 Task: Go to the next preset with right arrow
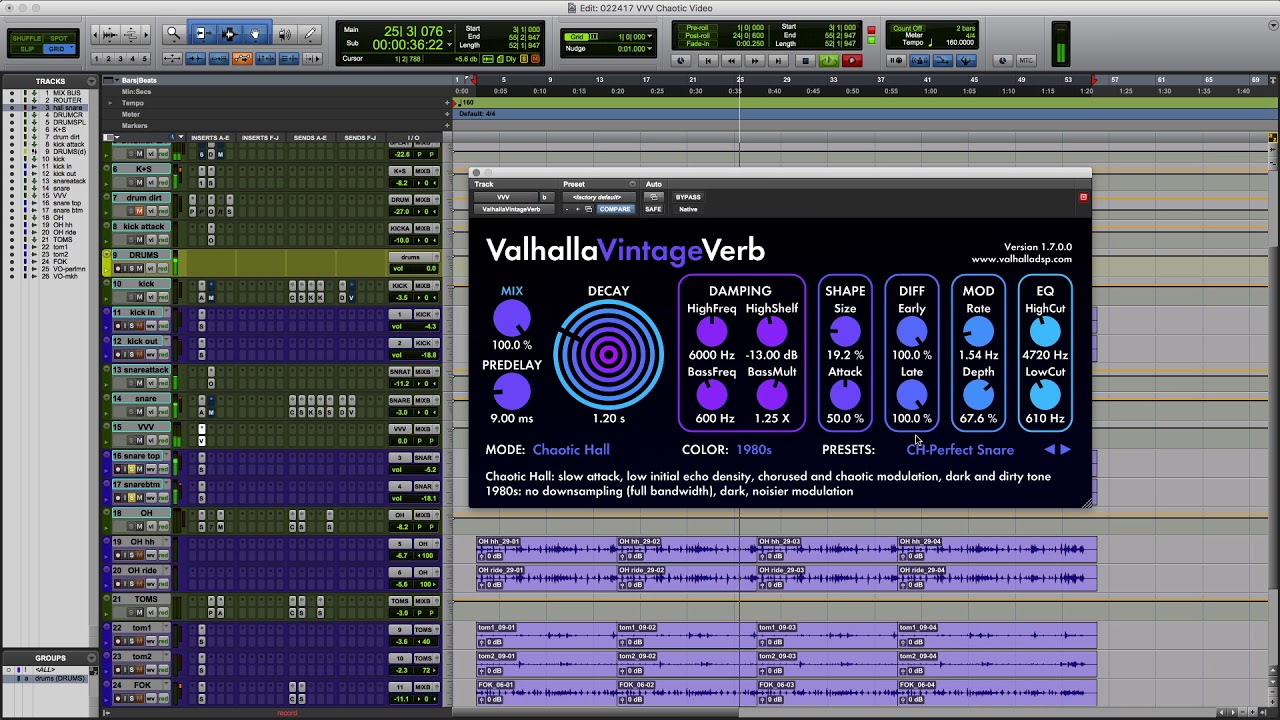(x=1066, y=450)
